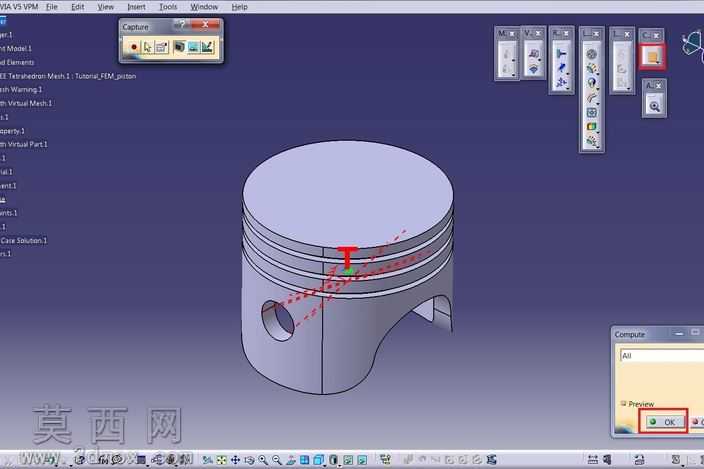The image size is (704, 469).
Task: Expand arrow beside the light-bulb load icon
Action: click(x=598, y=88)
